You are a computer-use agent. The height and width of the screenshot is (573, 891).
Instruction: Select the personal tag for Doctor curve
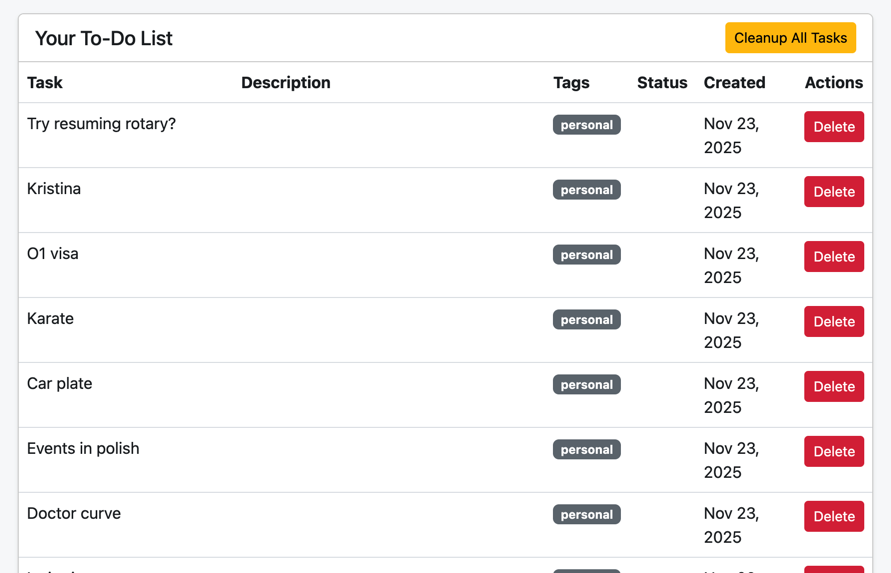click(586, 515)
